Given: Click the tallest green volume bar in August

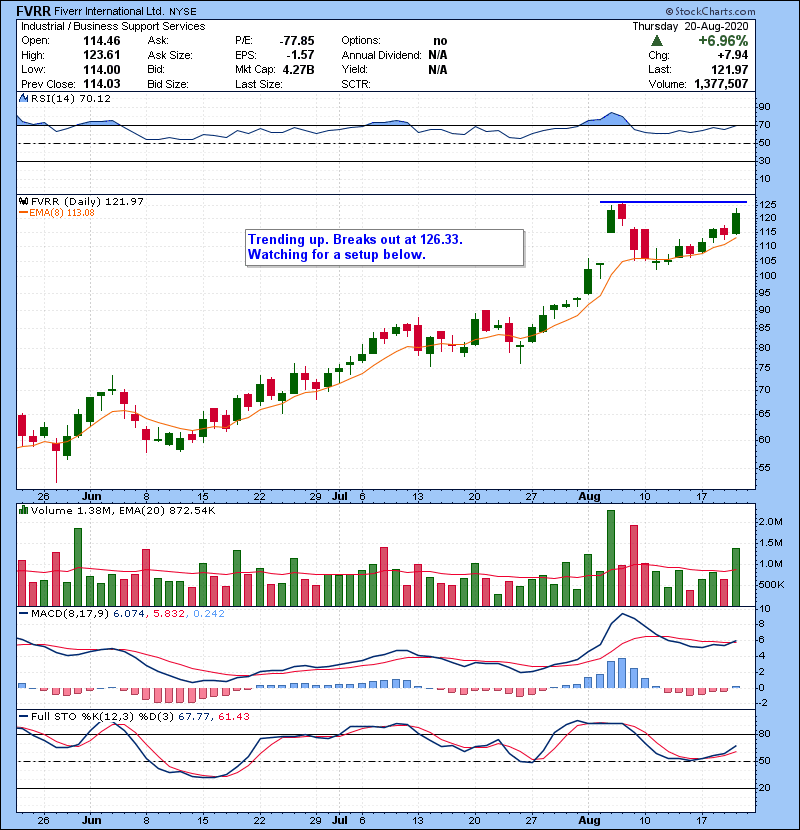Looking at the screenshot, I should 610,558.
